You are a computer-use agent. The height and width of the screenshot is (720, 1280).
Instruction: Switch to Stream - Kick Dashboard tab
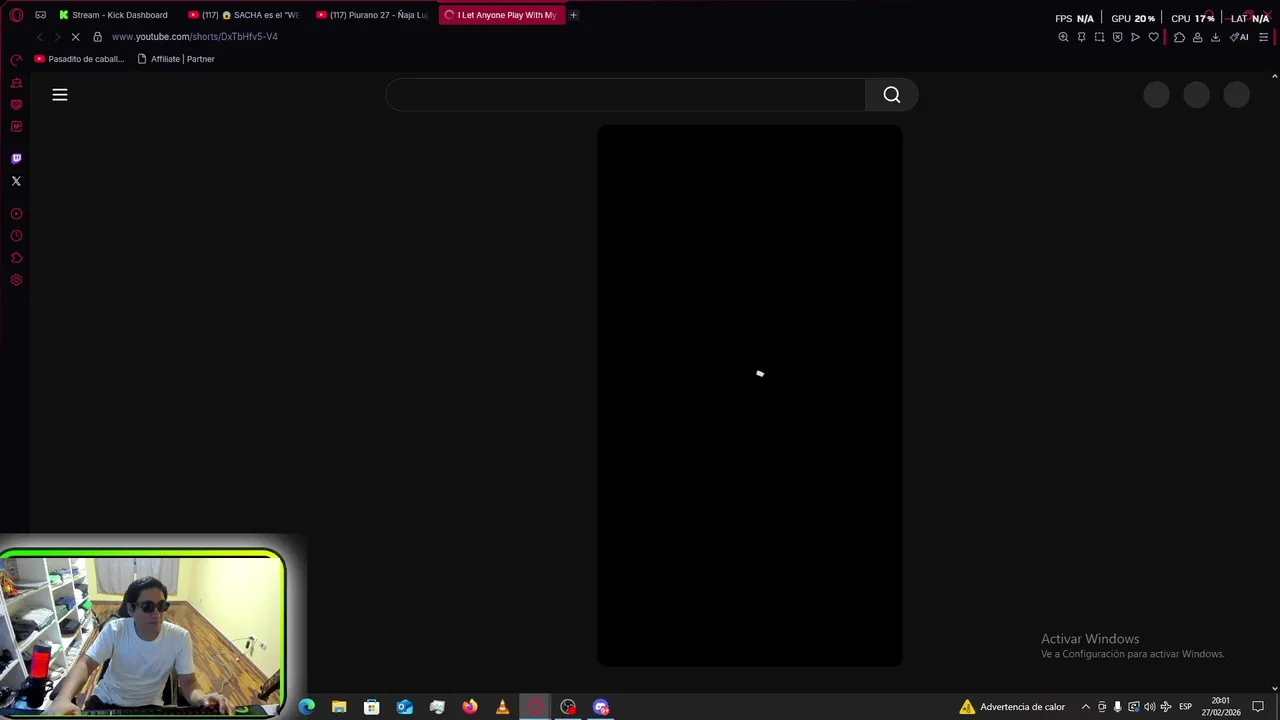[x=113, y=15]
